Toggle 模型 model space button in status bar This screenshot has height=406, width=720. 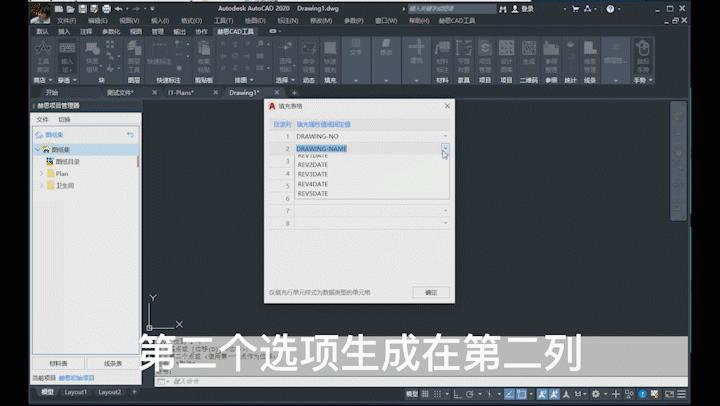point(412,394)
